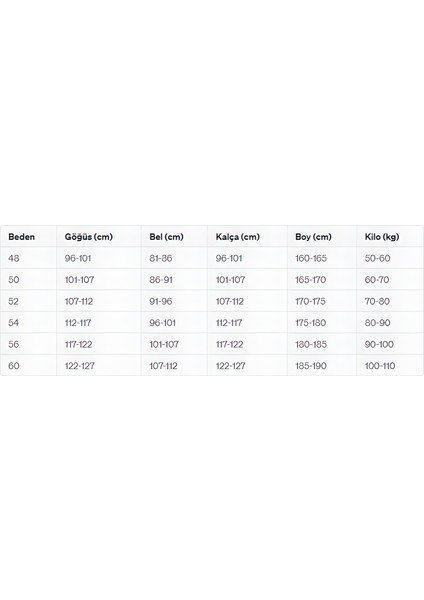Click weight value 90-100

click(379, 344)
